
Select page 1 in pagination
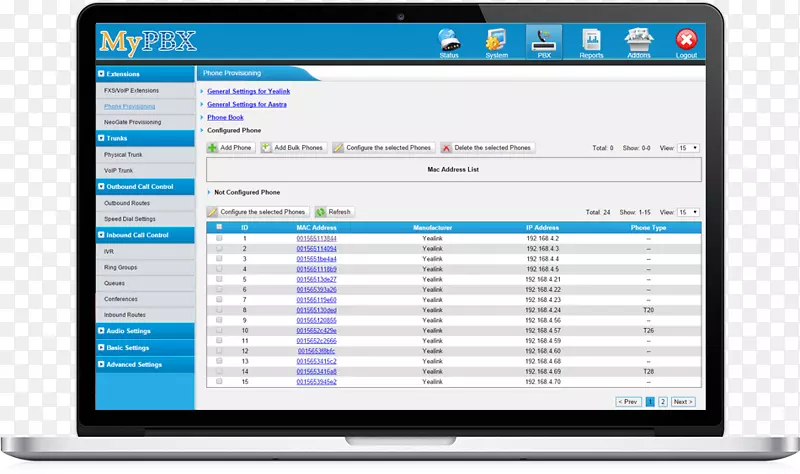click(650, 402)
